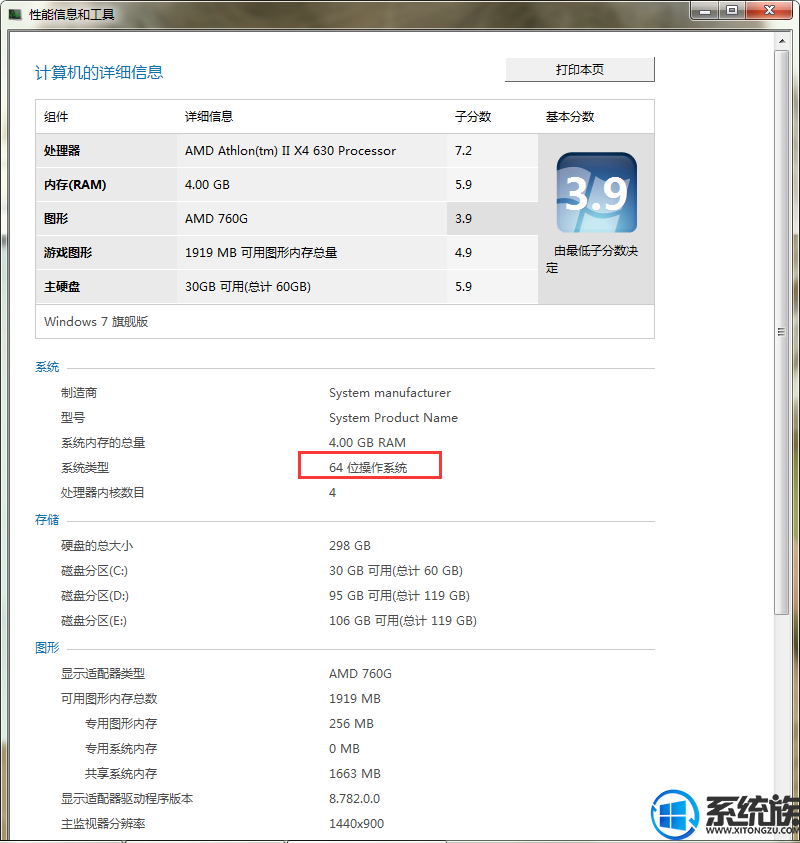
Task: Click the 图形 subscore 3.9 cell
Action: point(492,218)
